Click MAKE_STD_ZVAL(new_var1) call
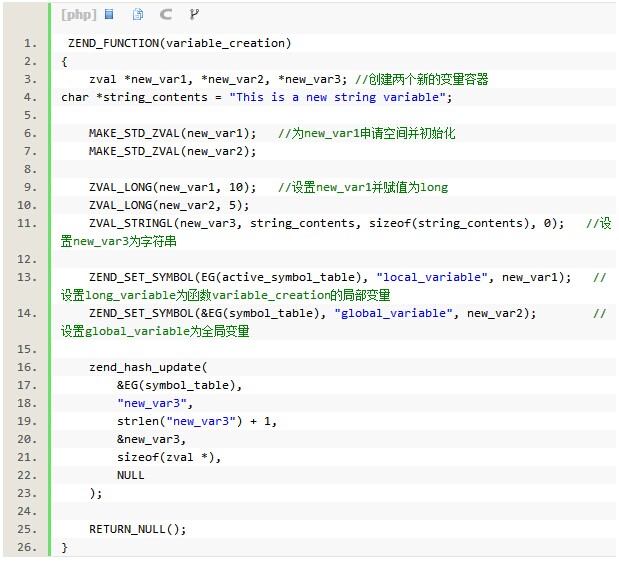Viewport: 619px width, 564px height. [x=172, y=133]
